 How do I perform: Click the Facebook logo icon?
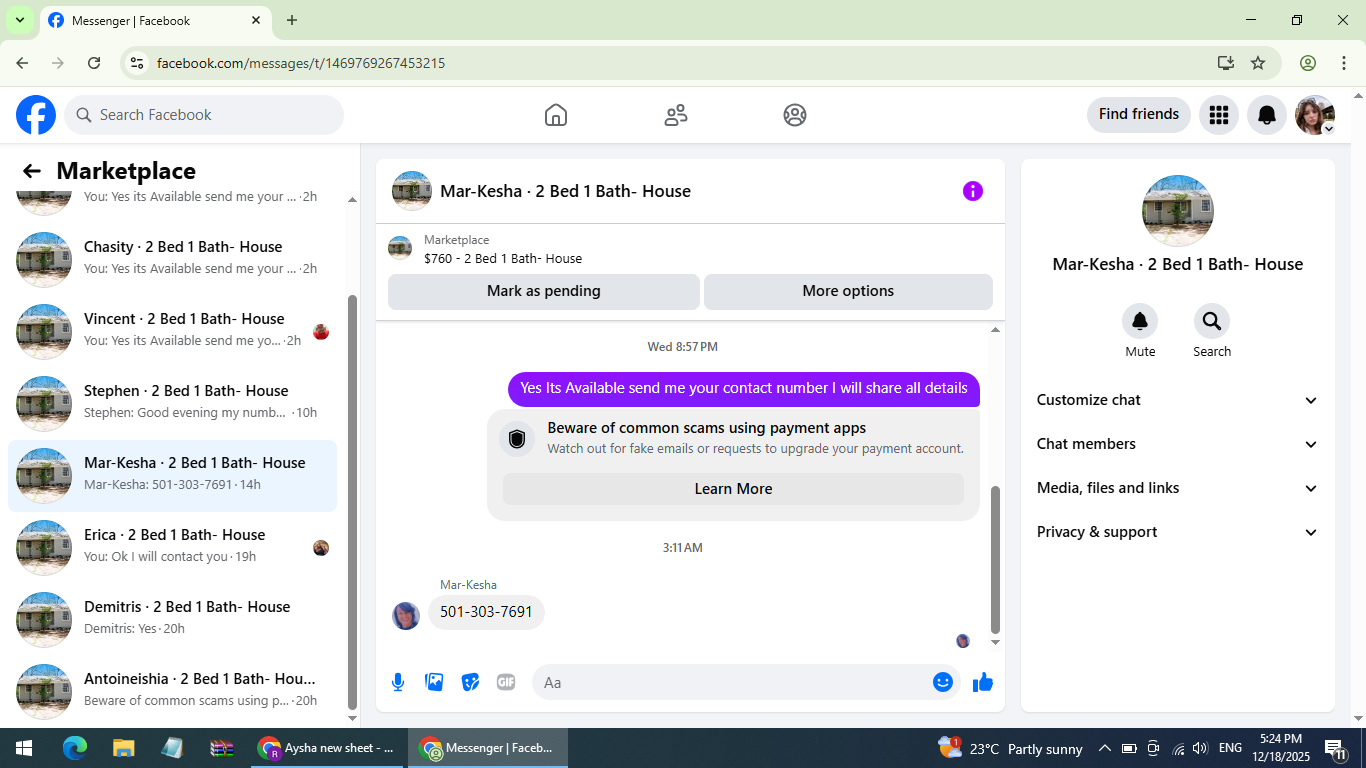[36, 115]
